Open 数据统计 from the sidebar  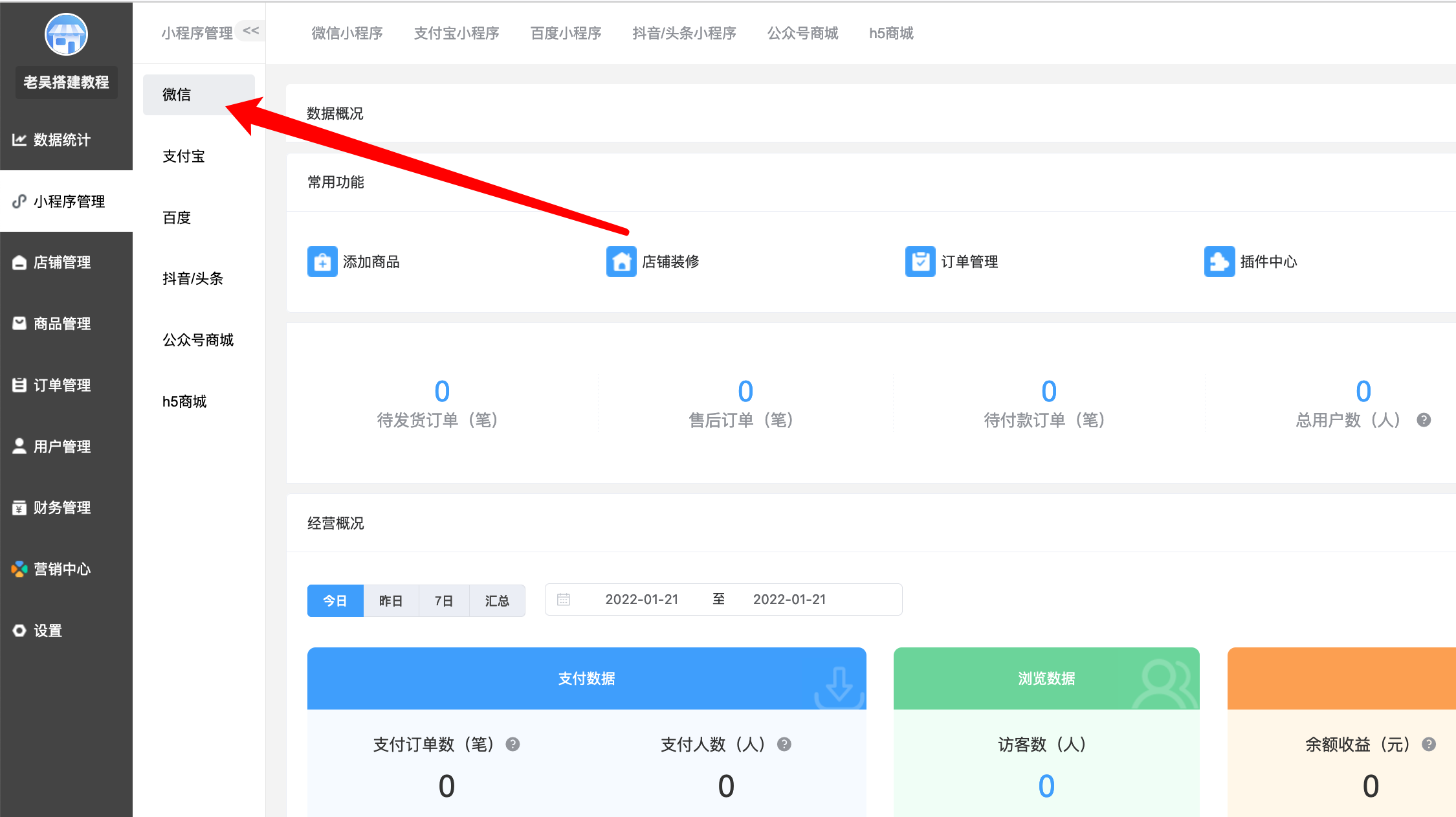coord(60,140)
